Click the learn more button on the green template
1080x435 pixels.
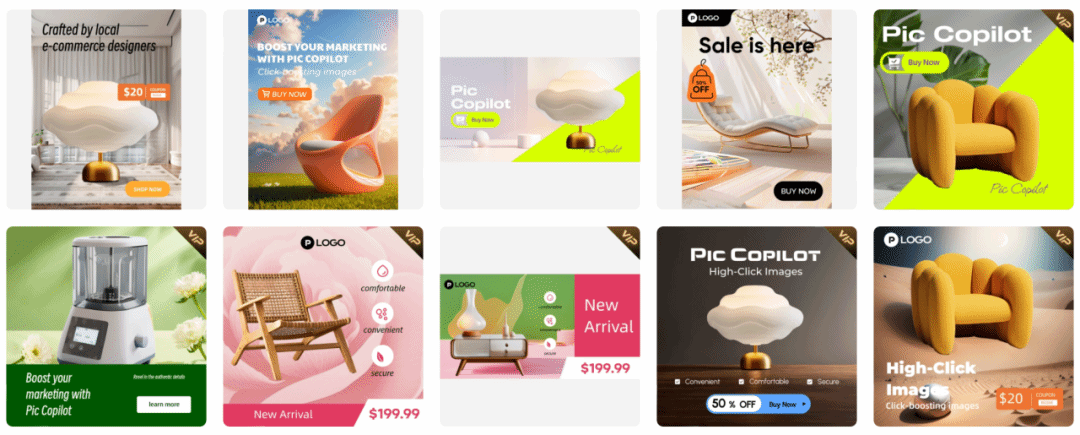click(x=164, y=404)
